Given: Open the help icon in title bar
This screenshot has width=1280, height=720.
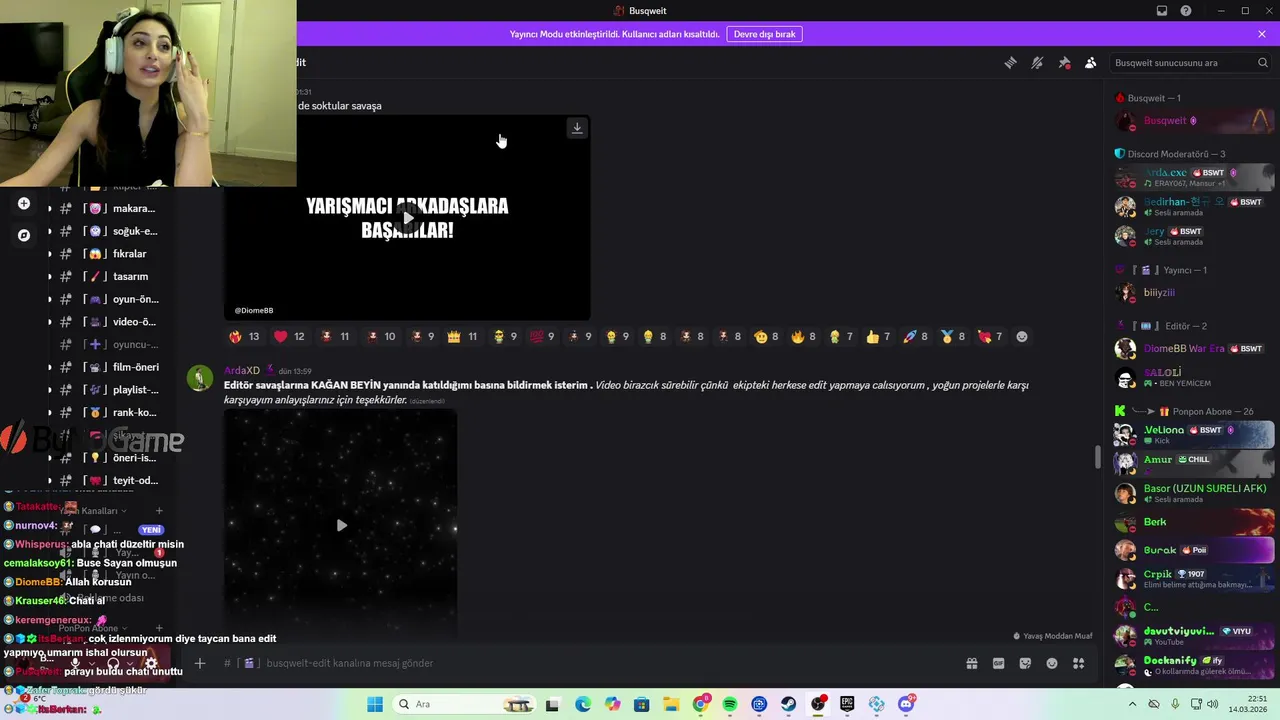Looking at the screenshot, I should click(1186, 11).
